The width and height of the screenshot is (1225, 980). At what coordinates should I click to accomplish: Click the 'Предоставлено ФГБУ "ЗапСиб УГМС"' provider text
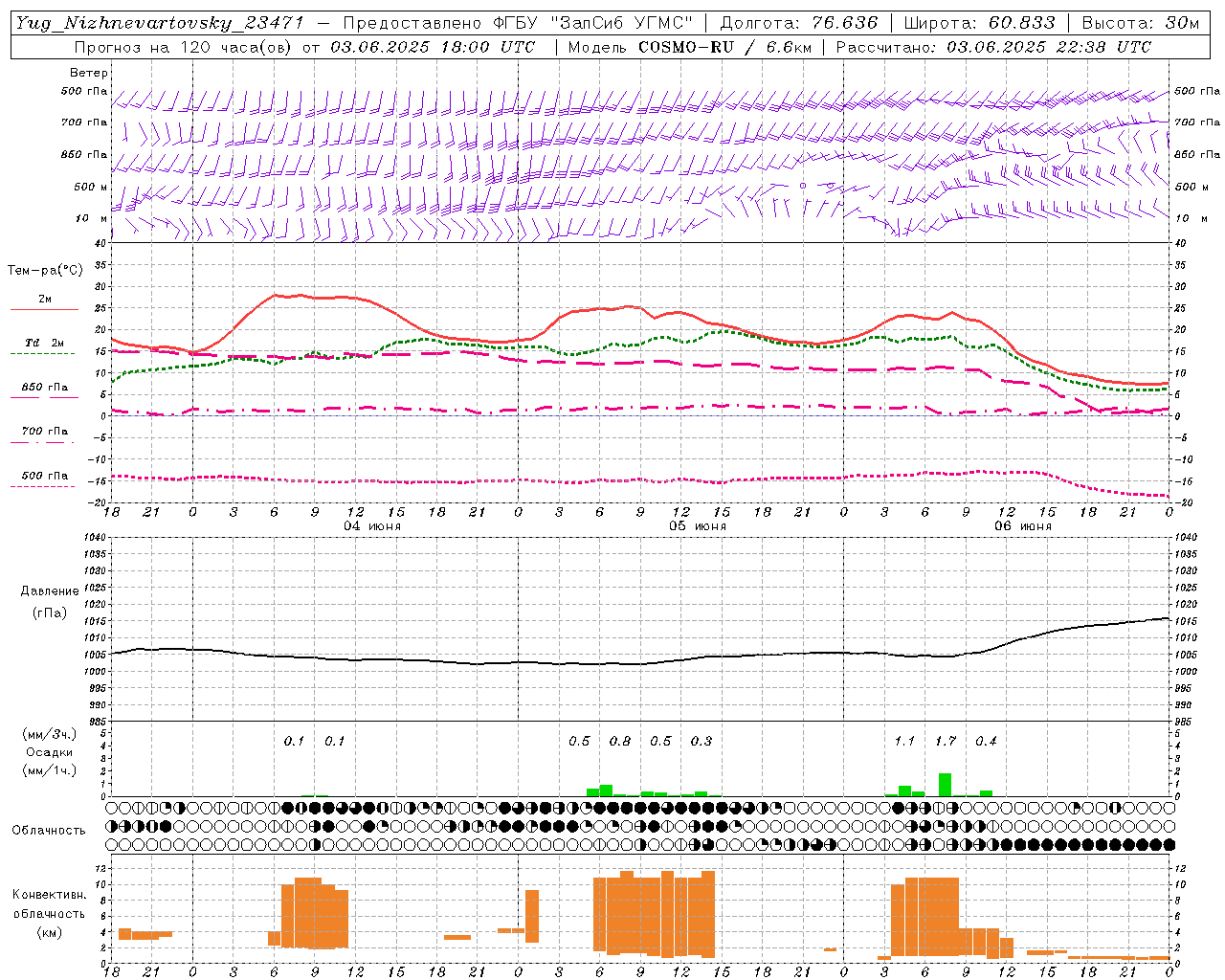(x=518, y=23)
